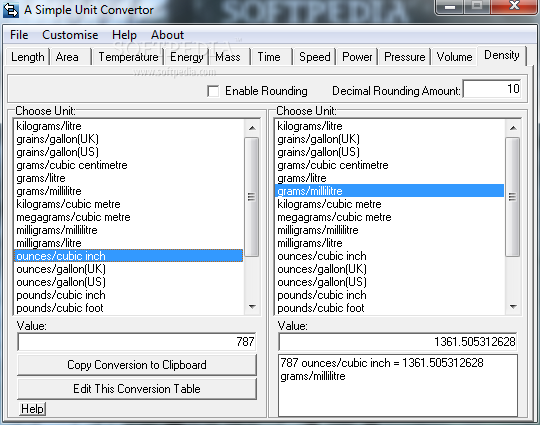Select pounds/cubic inch in right list
The height and width of the screenshot is (425, 540).
tap(390, 295)
